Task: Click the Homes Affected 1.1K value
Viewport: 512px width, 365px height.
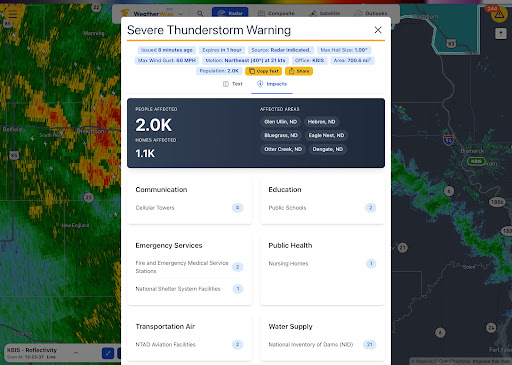Action: pos(145,154)
